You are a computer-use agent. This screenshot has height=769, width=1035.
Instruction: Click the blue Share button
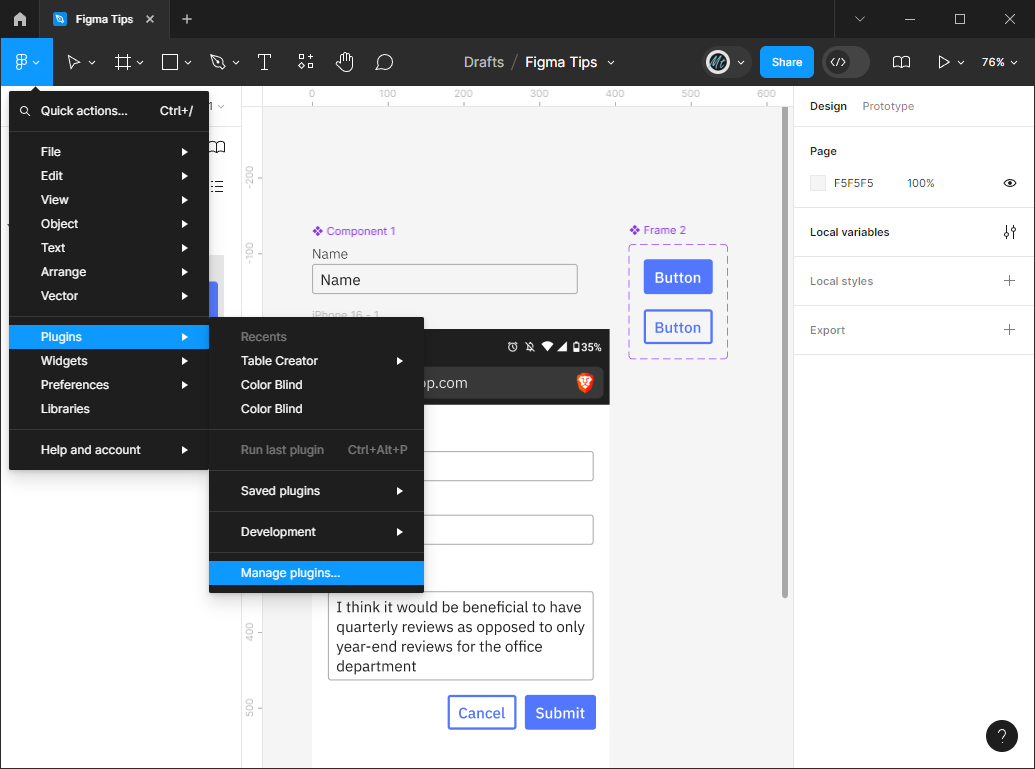[x=787, y=62]
